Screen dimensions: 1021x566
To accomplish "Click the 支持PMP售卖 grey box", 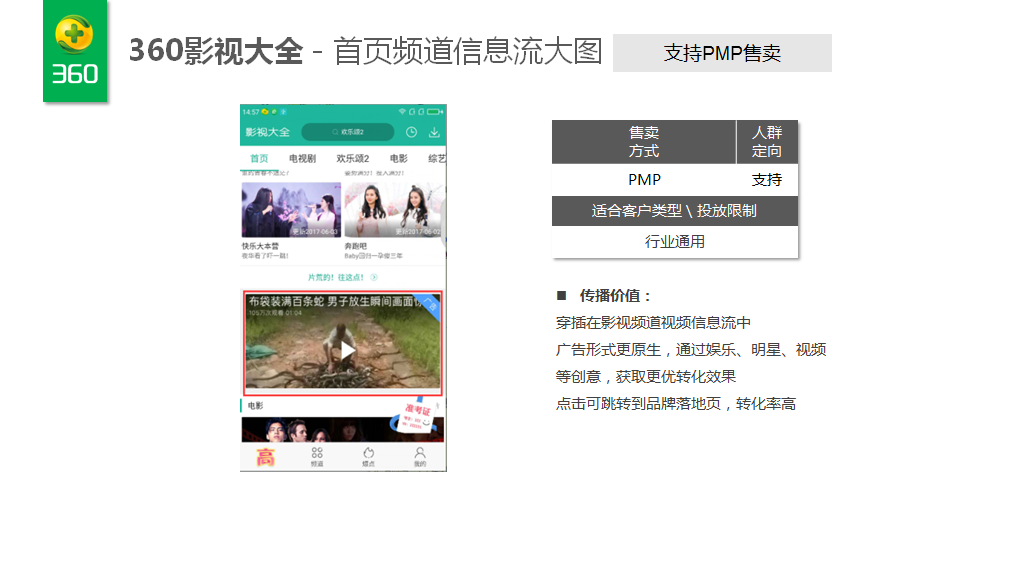I will [722, 53].
